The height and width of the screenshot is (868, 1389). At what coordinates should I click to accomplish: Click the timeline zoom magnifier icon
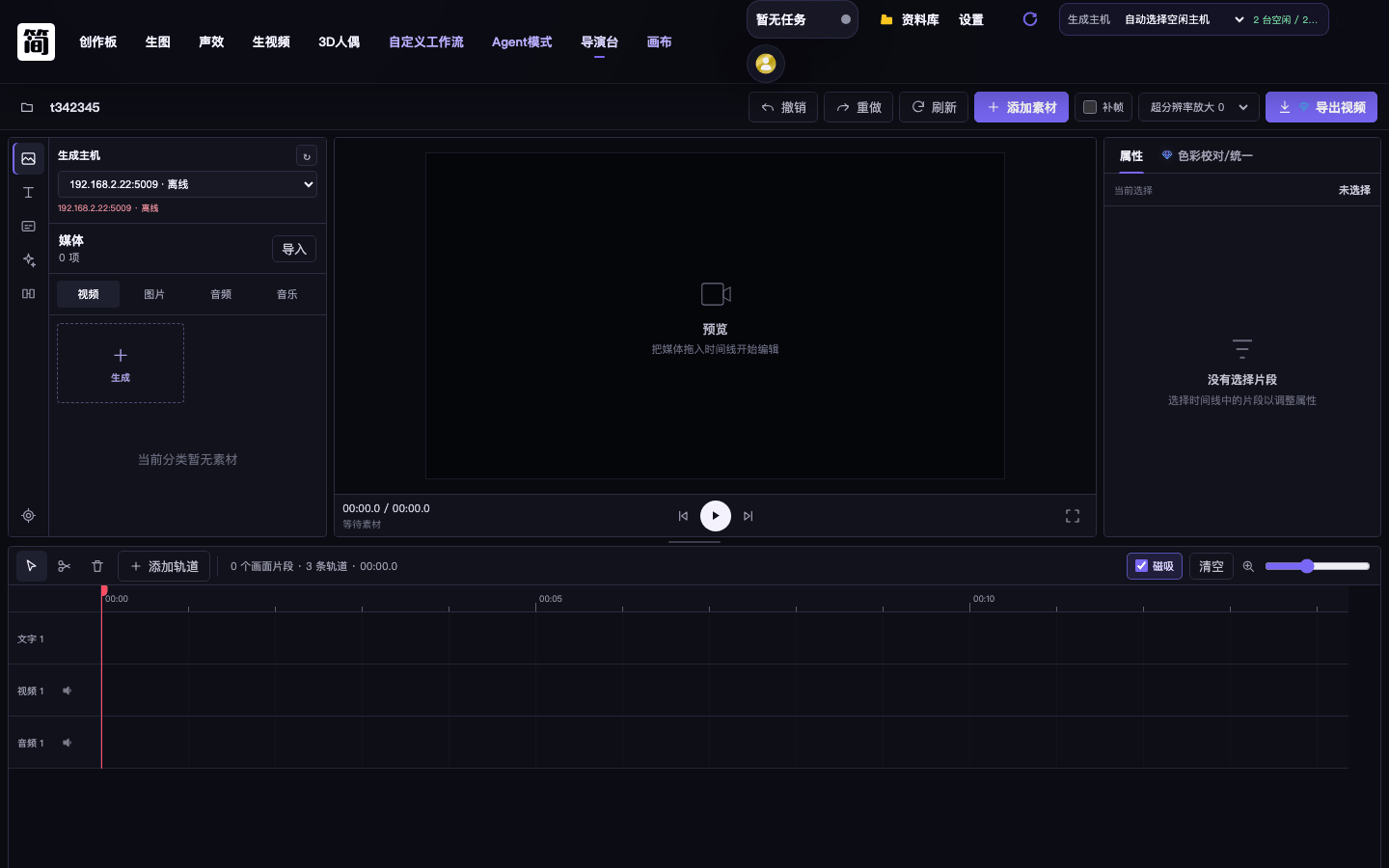(x=1248, y=566)
